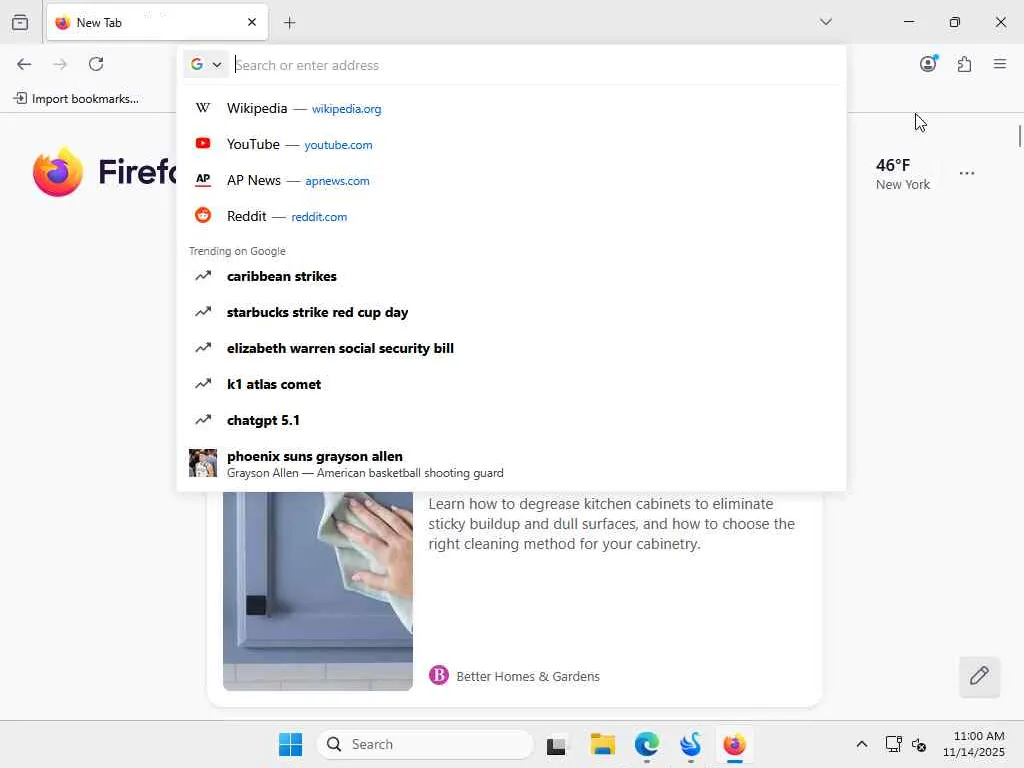Open the Windows Start menu
The width and height of the screenshot is (1024, 768).
click(x=291, y=744)
